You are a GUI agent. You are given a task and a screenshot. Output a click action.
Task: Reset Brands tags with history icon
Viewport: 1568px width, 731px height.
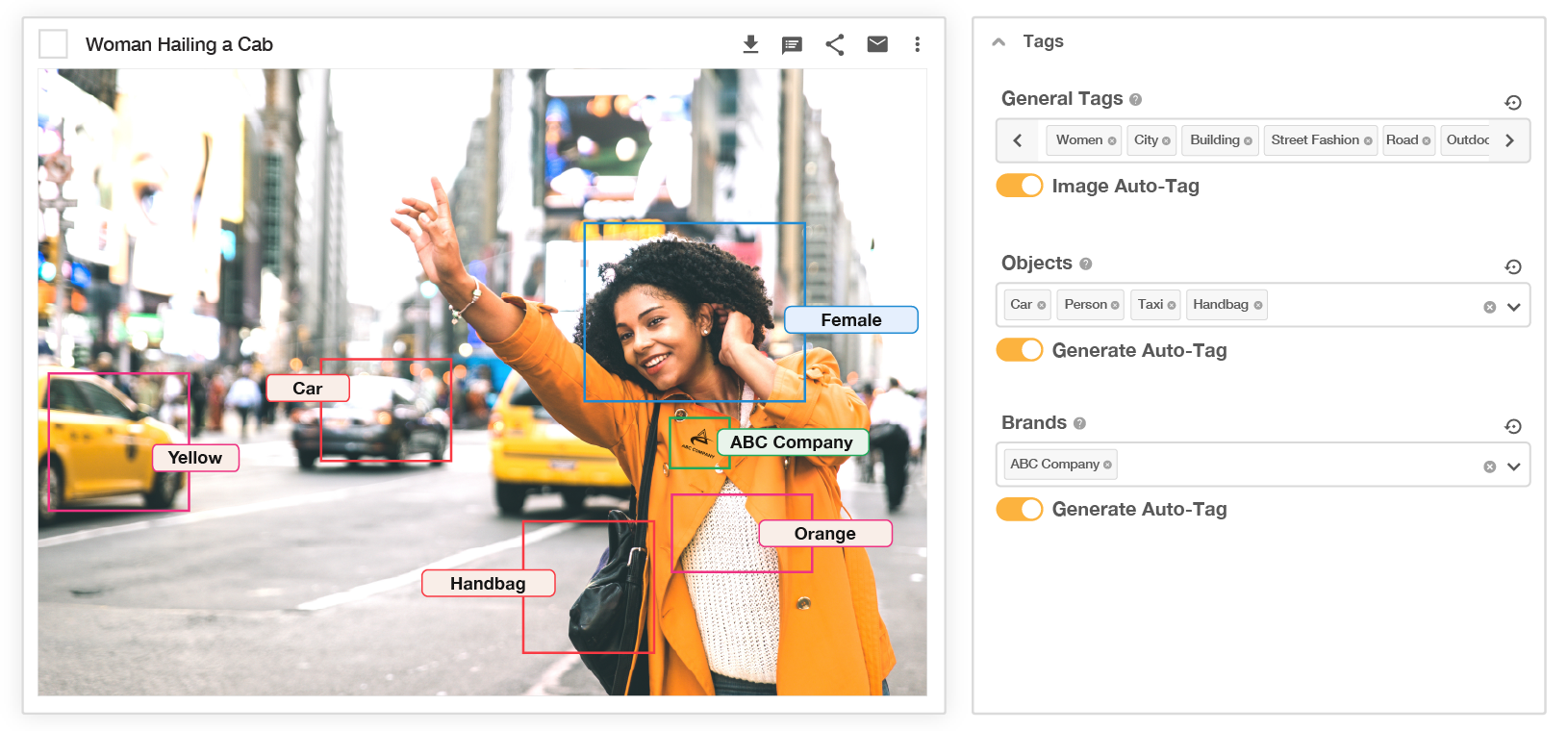pos(1512,427)
